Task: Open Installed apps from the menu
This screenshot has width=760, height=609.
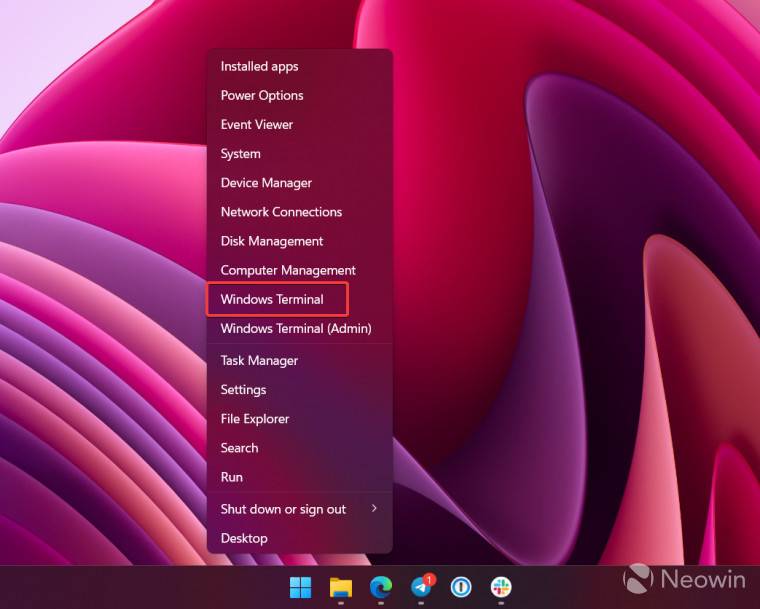Action: 259,66
